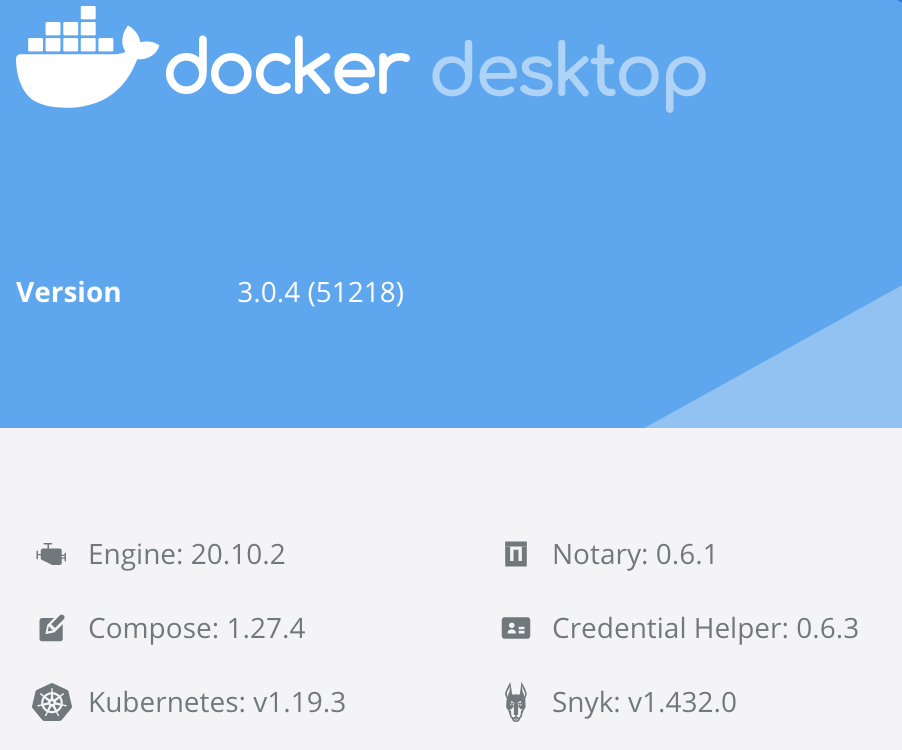The height and width of the screenshot is (750, 902).
Task: Click the Docker whale logo
Action: tap(87, 57)
